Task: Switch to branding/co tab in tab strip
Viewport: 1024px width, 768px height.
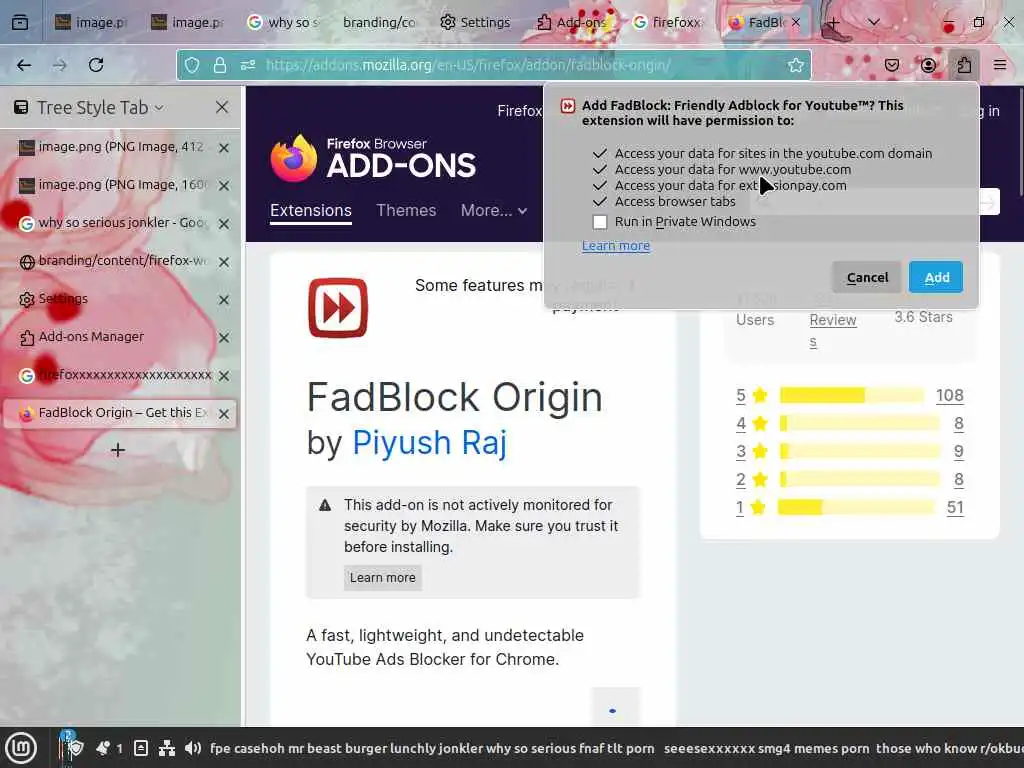Action: click(379, 23)
